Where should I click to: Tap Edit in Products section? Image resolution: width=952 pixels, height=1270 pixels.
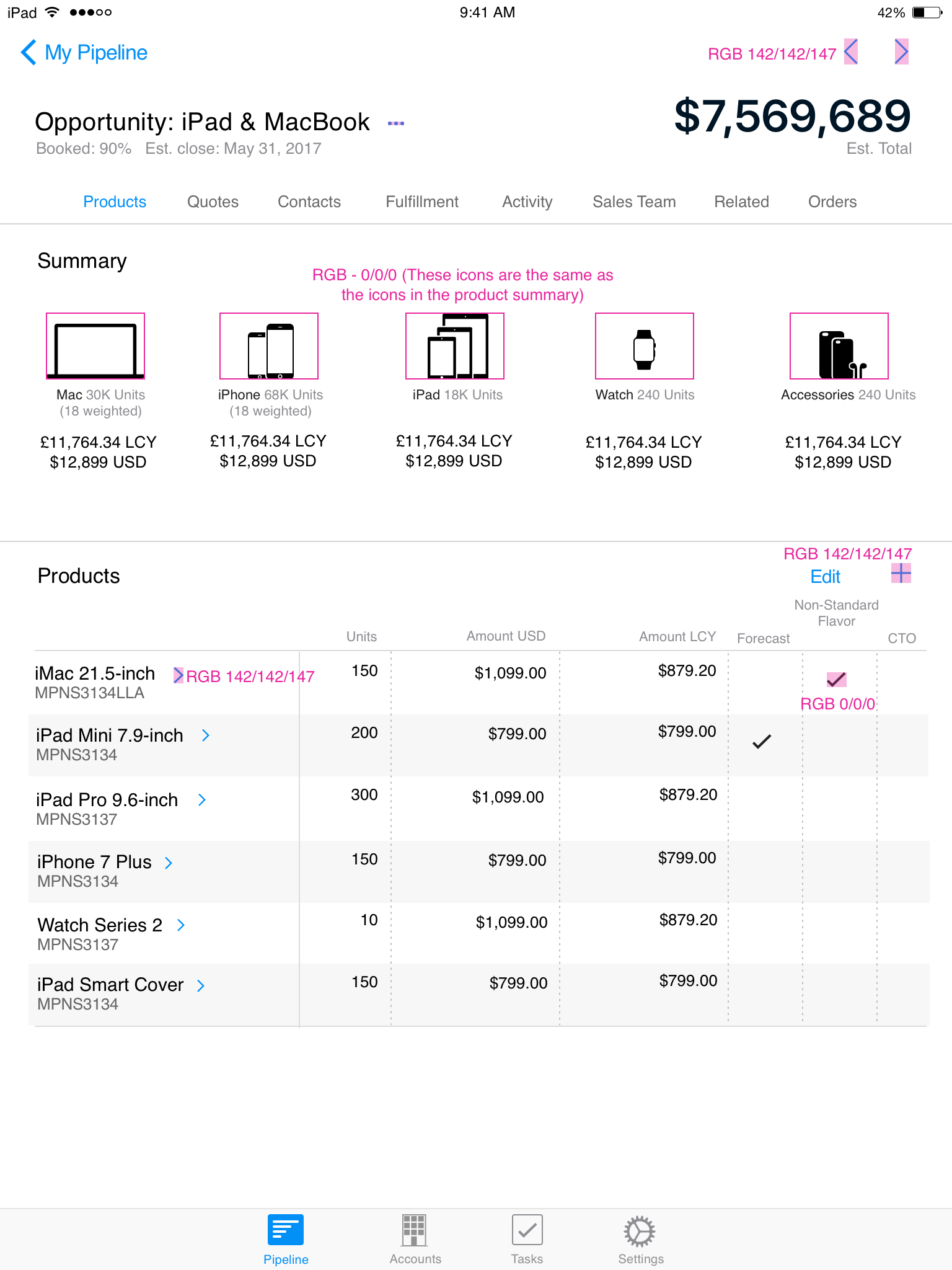coord(826,577)
